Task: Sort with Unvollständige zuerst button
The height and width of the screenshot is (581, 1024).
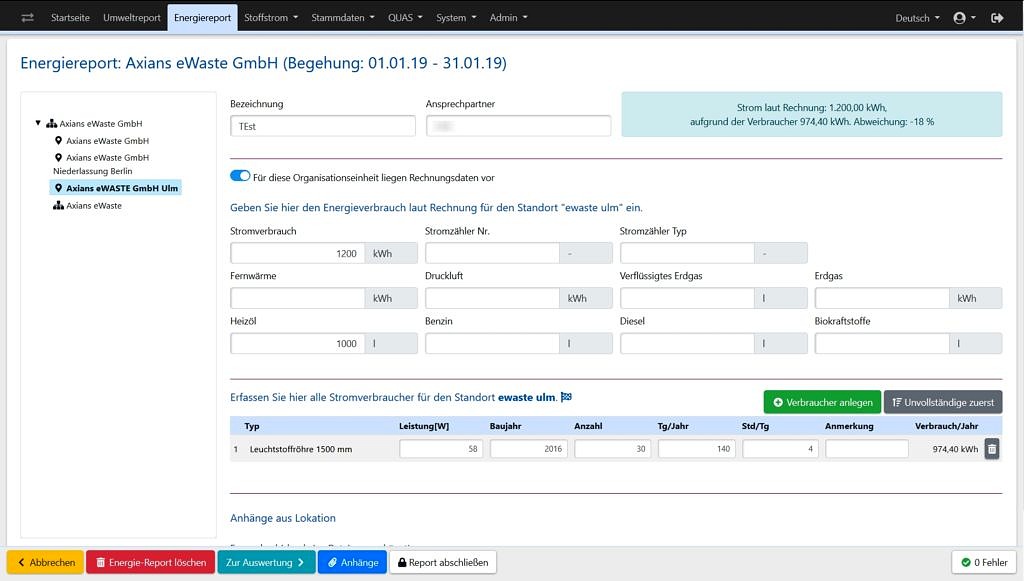Action: (x=943, y=402)
